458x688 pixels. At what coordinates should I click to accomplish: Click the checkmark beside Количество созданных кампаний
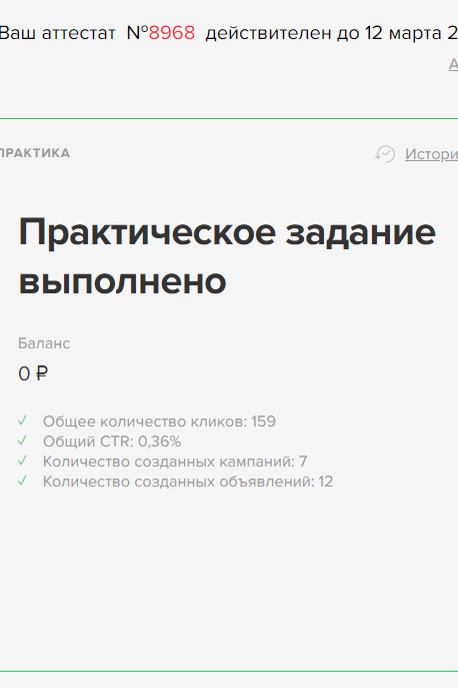pyautogui.click(x=22, y=461)
